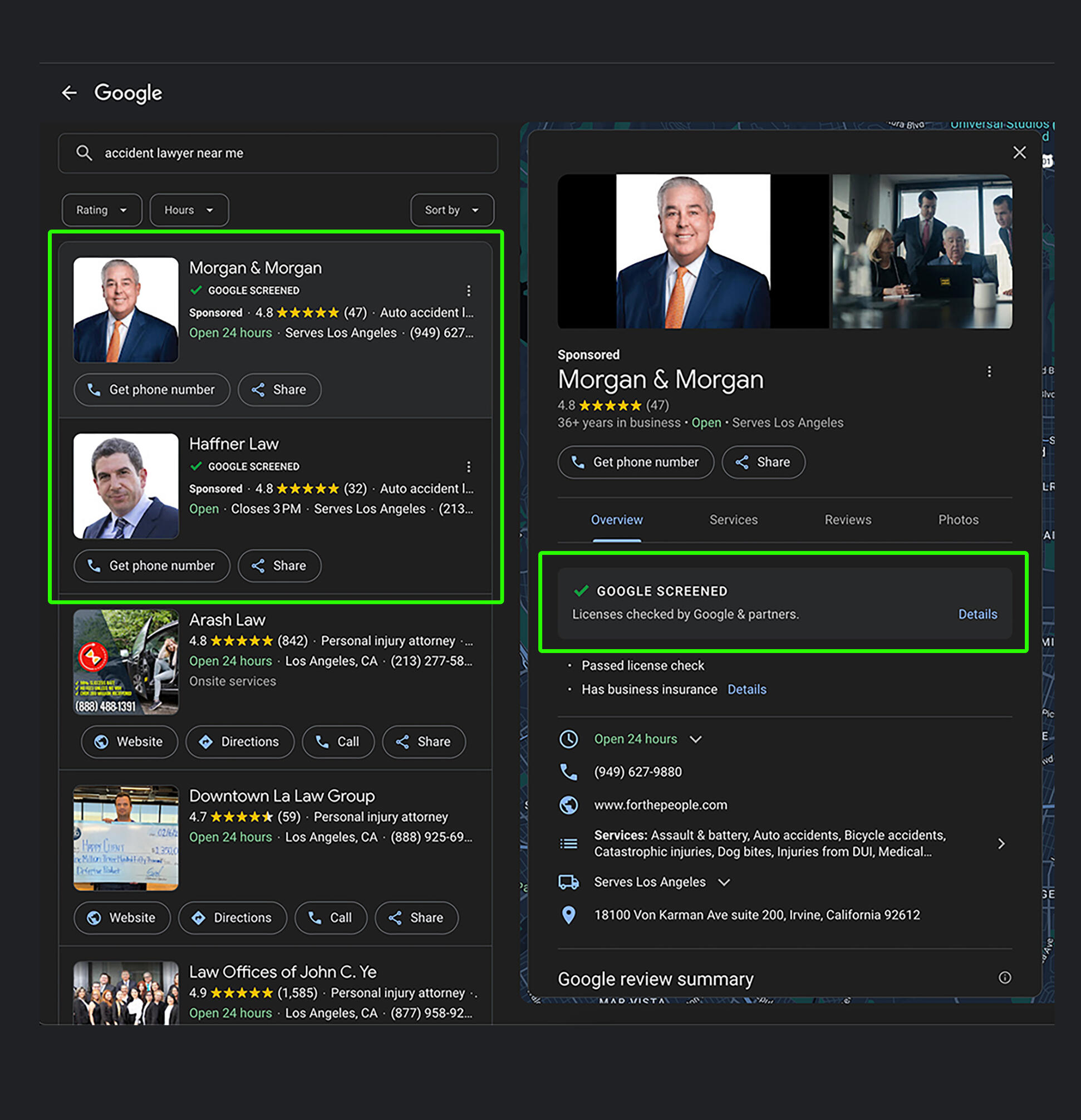This screenshot has width=1081, height=1120.
Task: Get phone number in the detail panel
Action: (636, 462)
